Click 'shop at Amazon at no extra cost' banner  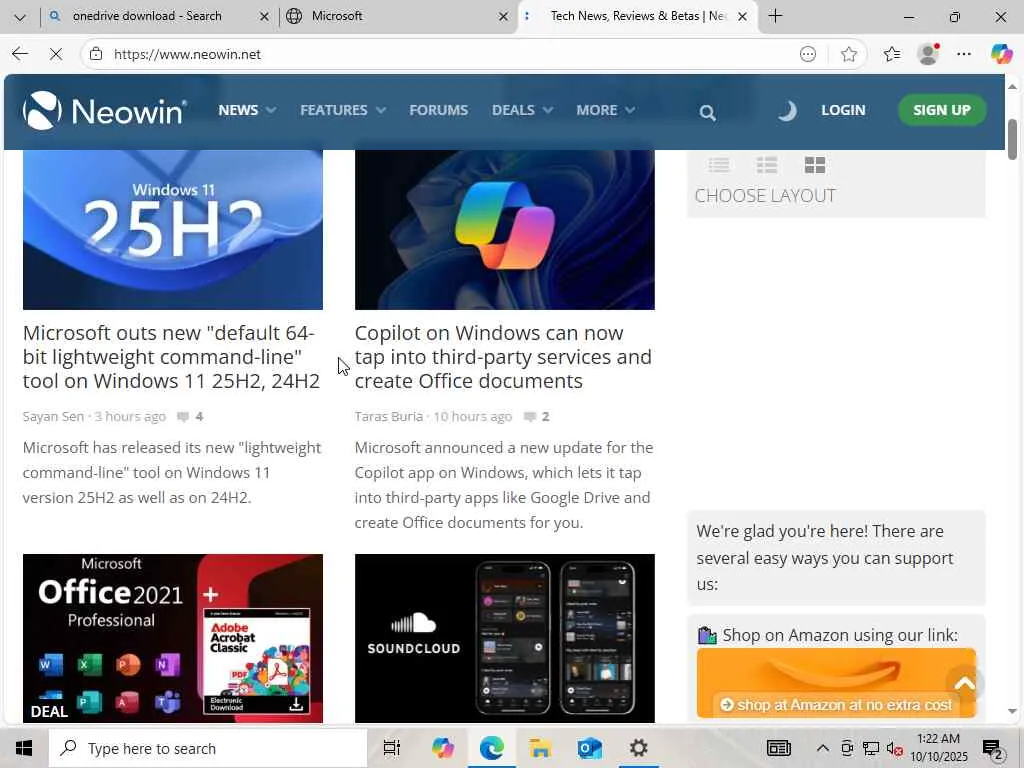[x=836, y=682]
